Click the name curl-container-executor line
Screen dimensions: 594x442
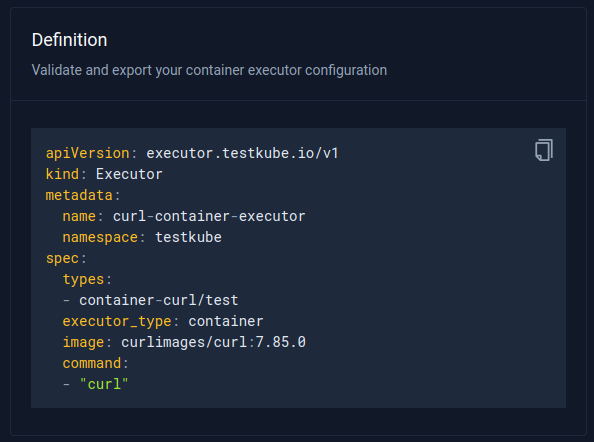[x=184, y=216]
